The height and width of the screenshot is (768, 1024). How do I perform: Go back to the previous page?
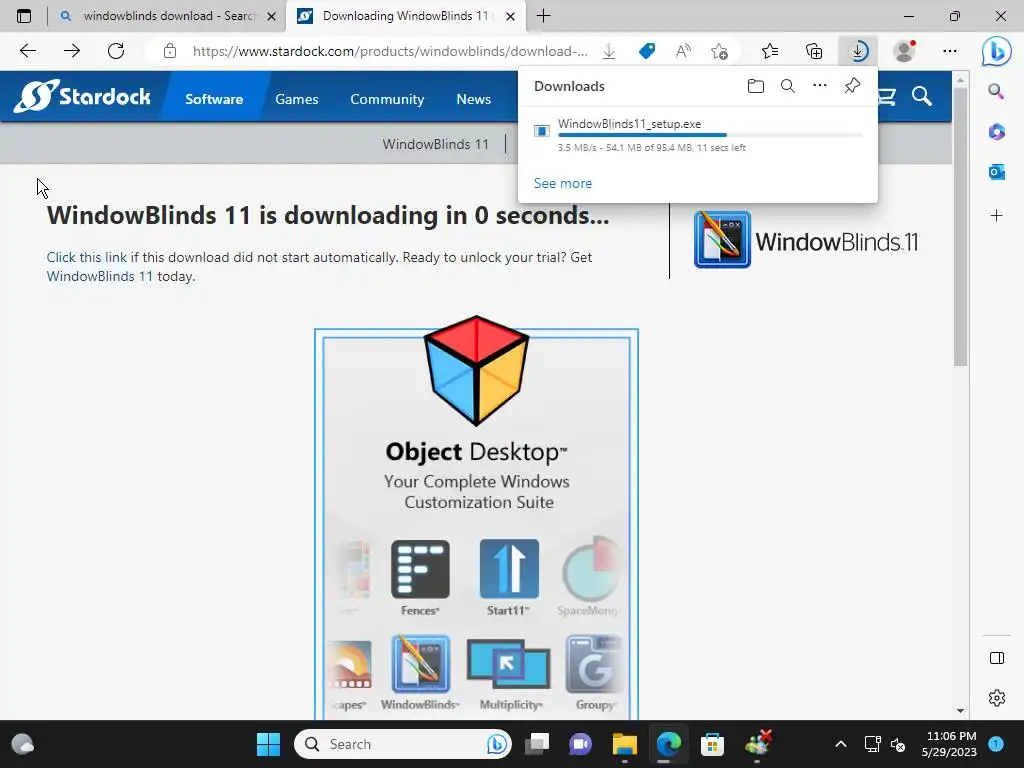tap(27, 51)
